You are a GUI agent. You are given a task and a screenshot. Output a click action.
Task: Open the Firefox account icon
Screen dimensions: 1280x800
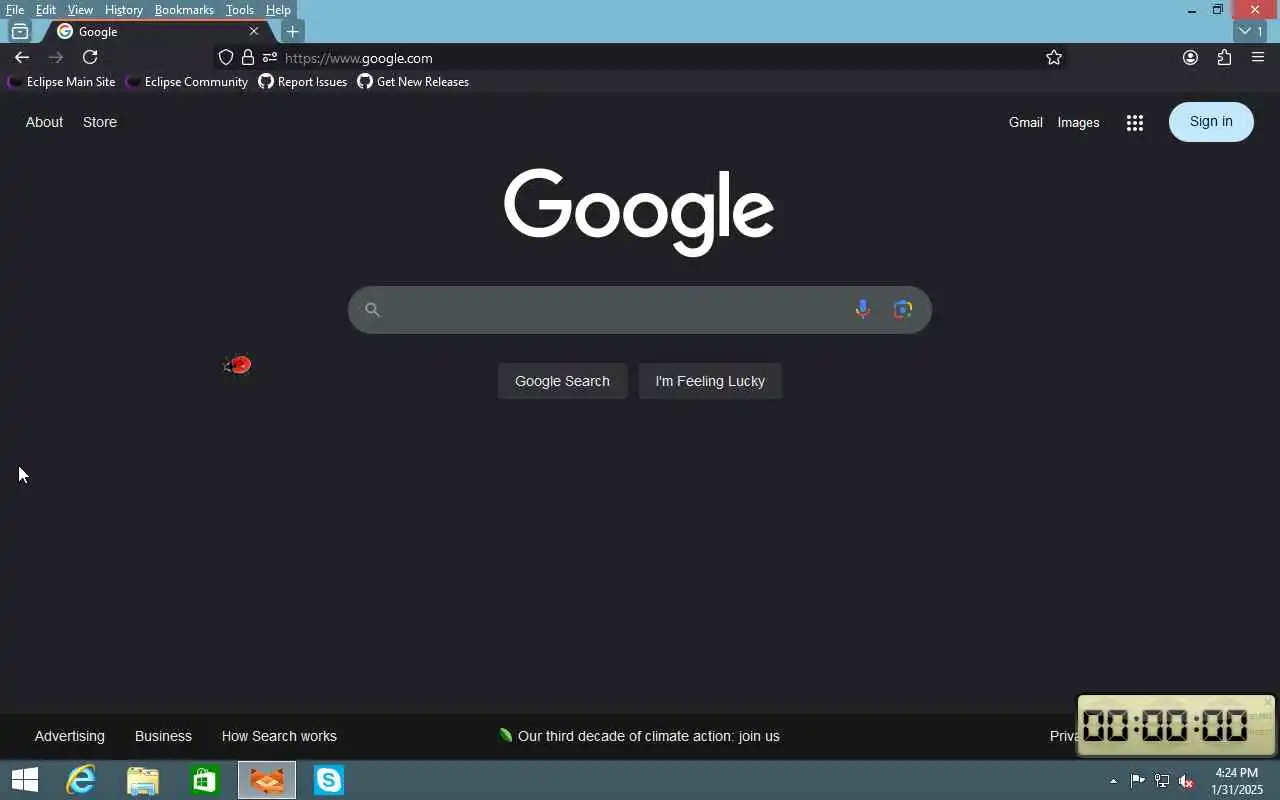[1190, 58]
